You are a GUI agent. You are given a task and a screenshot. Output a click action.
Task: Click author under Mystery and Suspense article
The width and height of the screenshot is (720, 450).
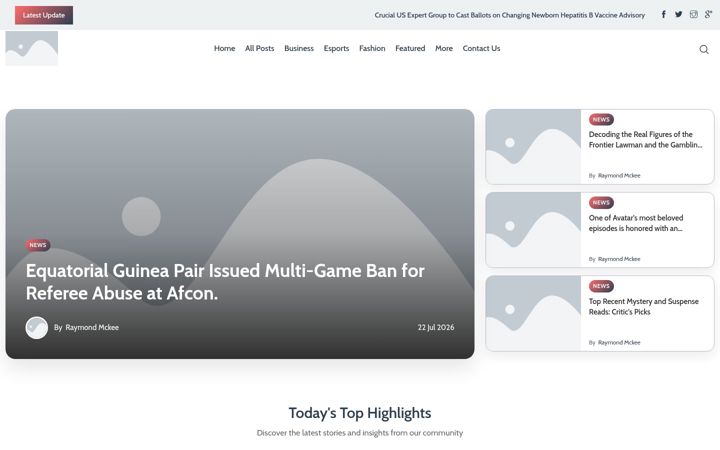[619, 343]
